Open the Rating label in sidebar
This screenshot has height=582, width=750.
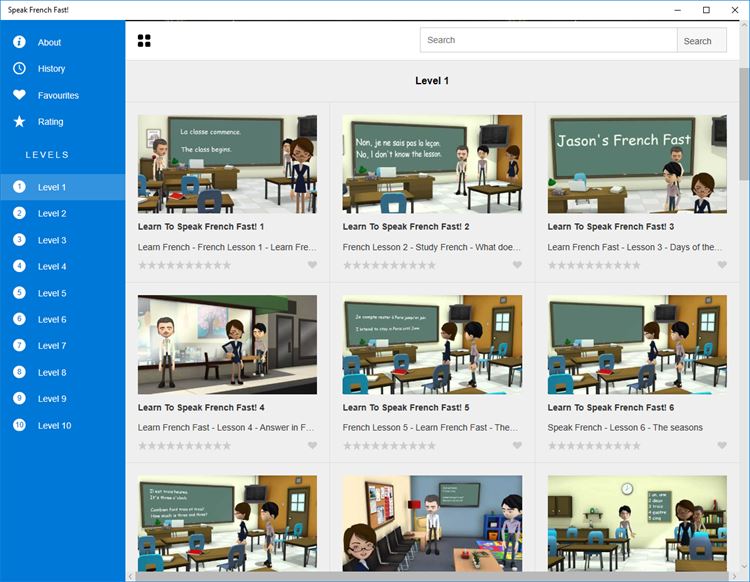51,121
